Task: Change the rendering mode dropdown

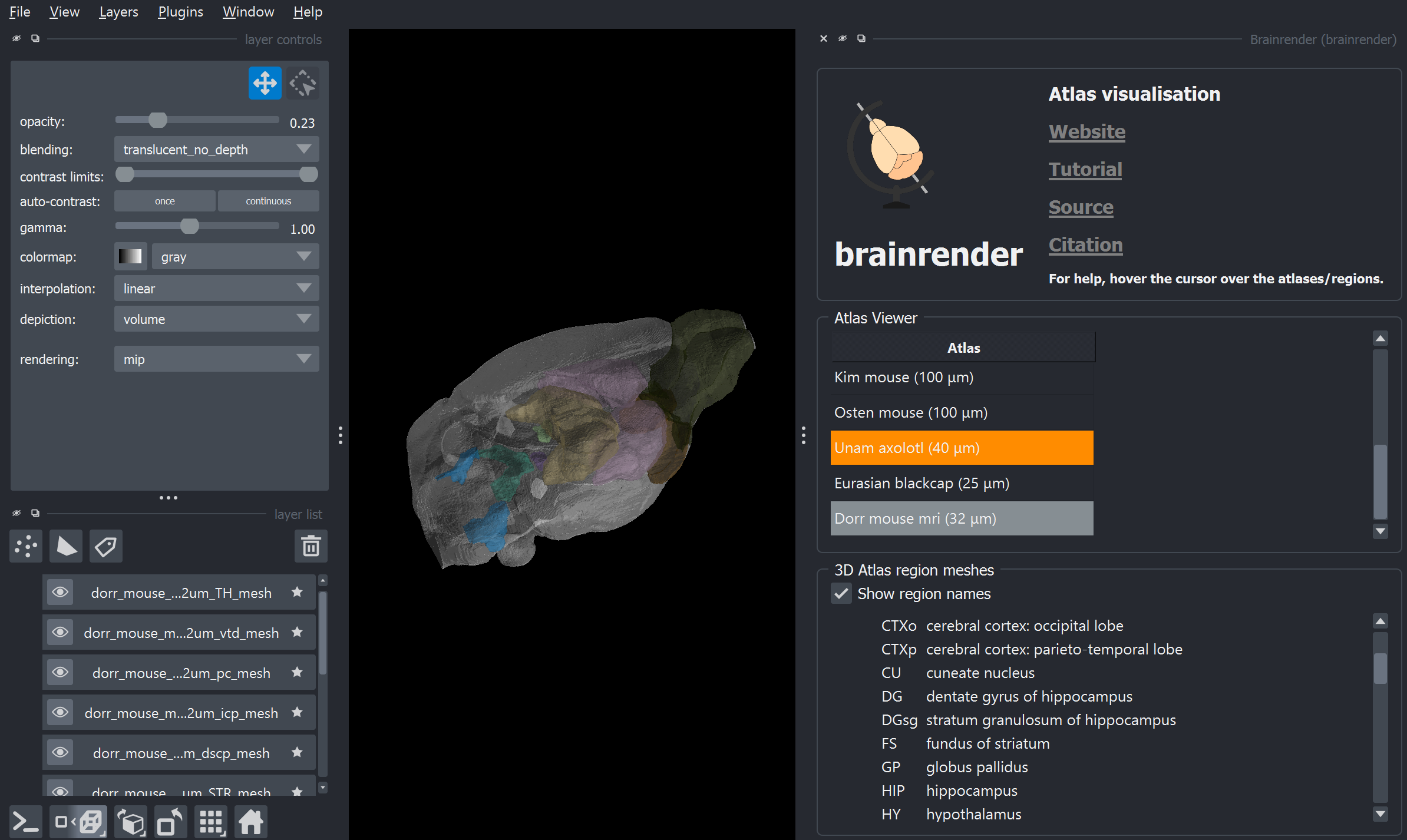Action: pos(216,359)
